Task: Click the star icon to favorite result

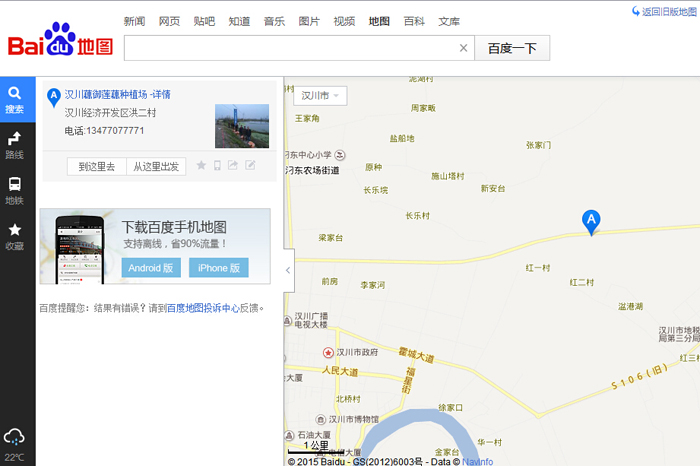Action: tap(201, 166)
